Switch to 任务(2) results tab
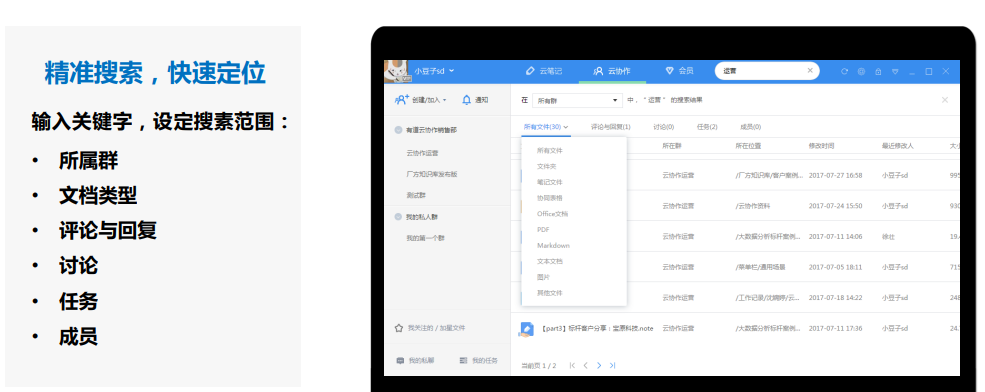Image resolution: width=985 pixels, height=392 pixels. (707, 127)
